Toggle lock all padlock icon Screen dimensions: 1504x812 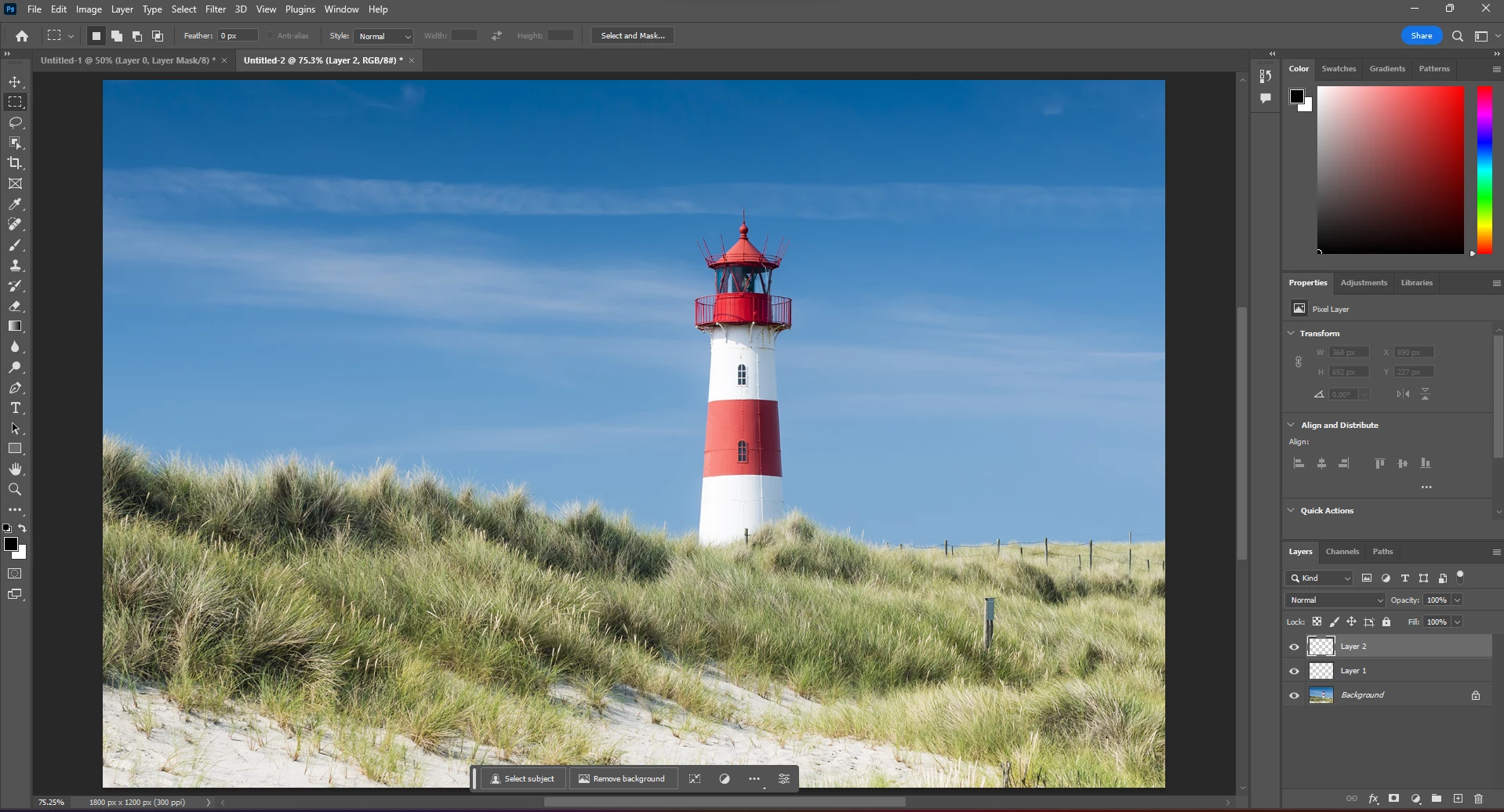pos(1386,622)
